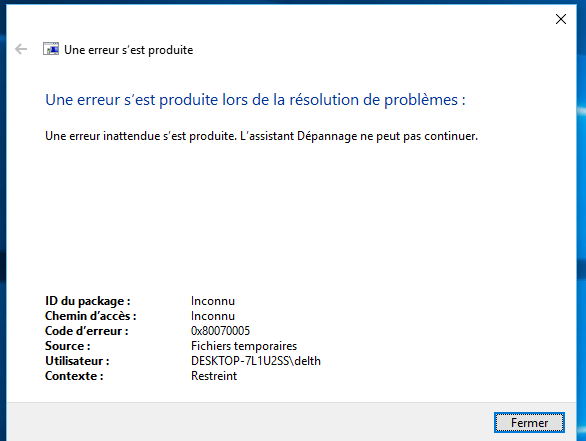The width and height of the screenshot is (586, 441).
Task: Click the "Une erreur inattendue" message text
Action: click(x=261, y=136)
